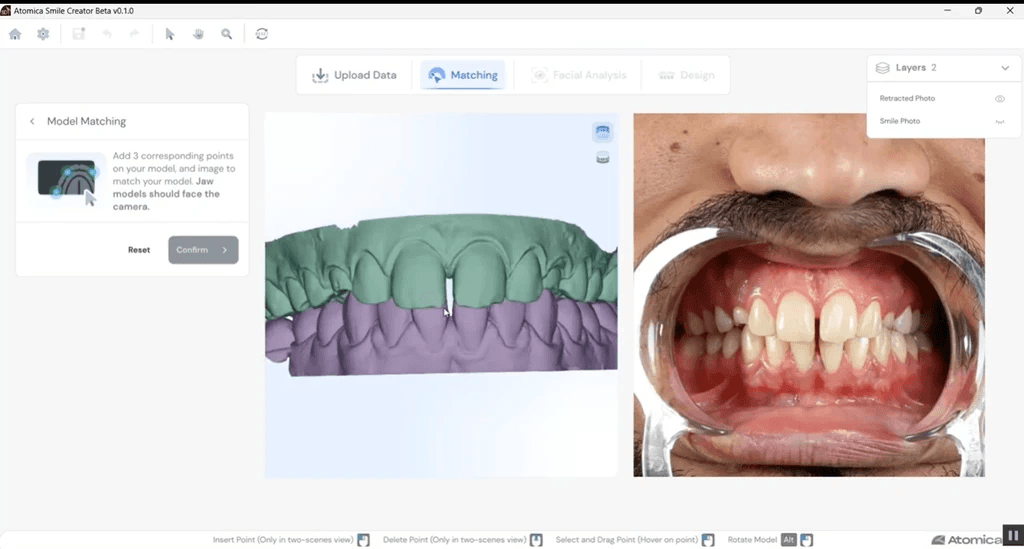Click the model matching instruction thumbnail
Image resolution: width=1024 pixels, height=549 pixels.
(67, 180)
